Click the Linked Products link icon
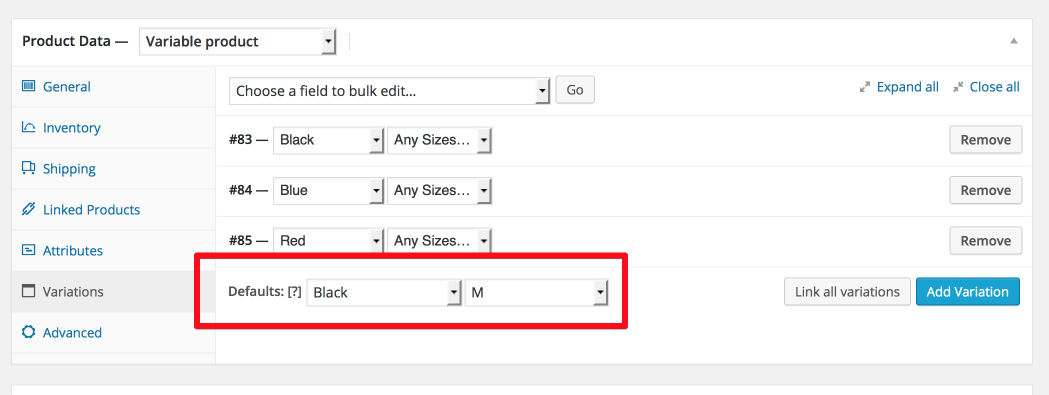This screenshot has height=395, width=1049. click(28, 210)
